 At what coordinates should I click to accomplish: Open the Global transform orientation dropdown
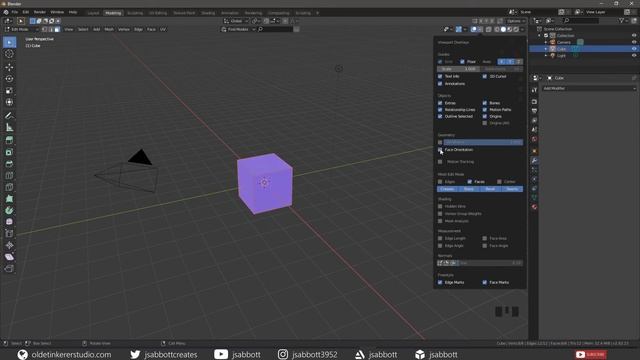[x=236, y=21]
